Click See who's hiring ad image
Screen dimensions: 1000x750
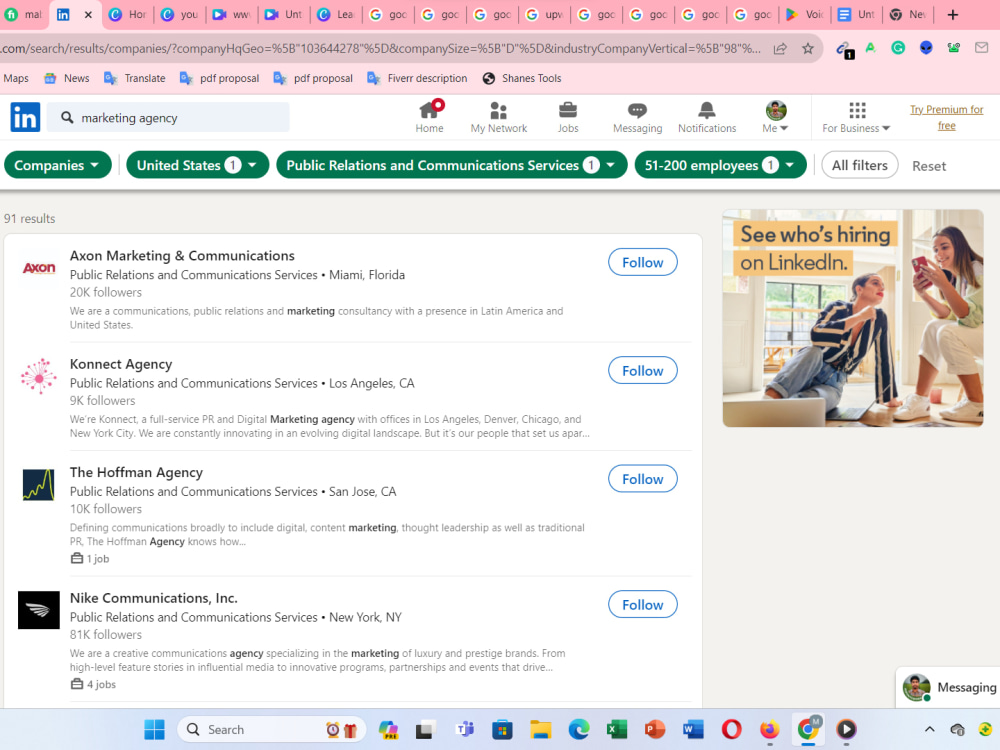point(853,318)
